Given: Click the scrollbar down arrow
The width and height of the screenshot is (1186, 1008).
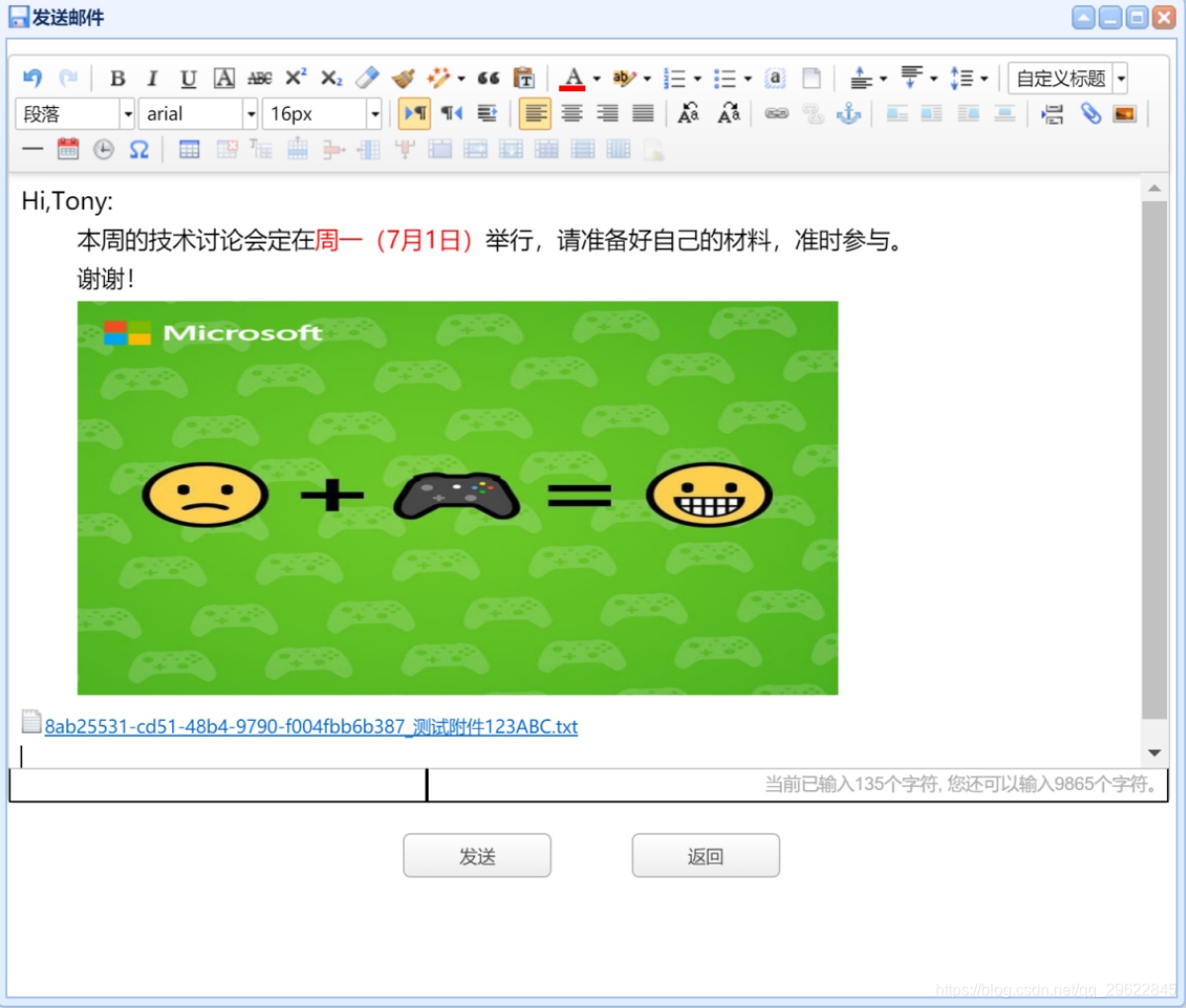Looking at the screenshot, I should coord(1154,753).
